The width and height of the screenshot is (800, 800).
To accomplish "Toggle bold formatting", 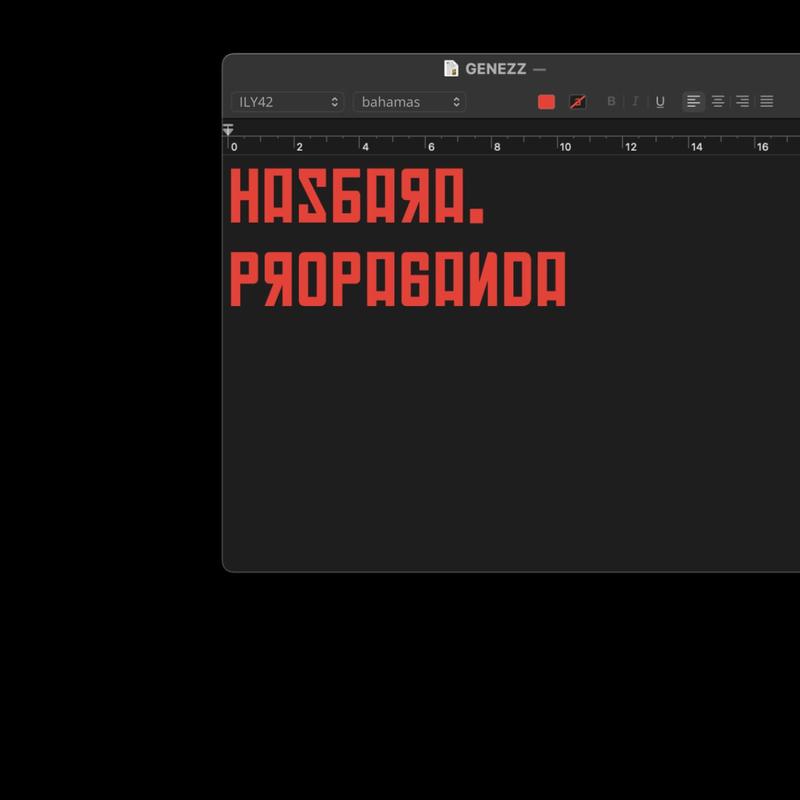I will tap(611, 102).
